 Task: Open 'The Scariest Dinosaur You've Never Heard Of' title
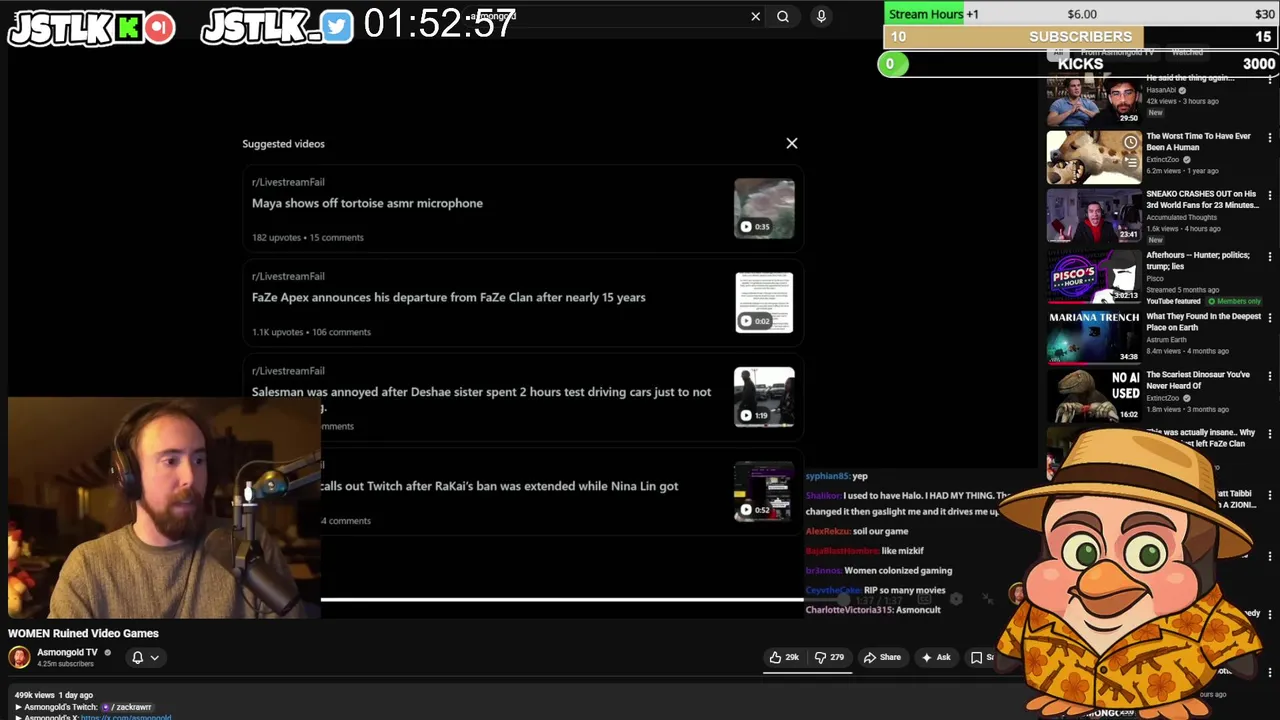tap(1198, 380)
